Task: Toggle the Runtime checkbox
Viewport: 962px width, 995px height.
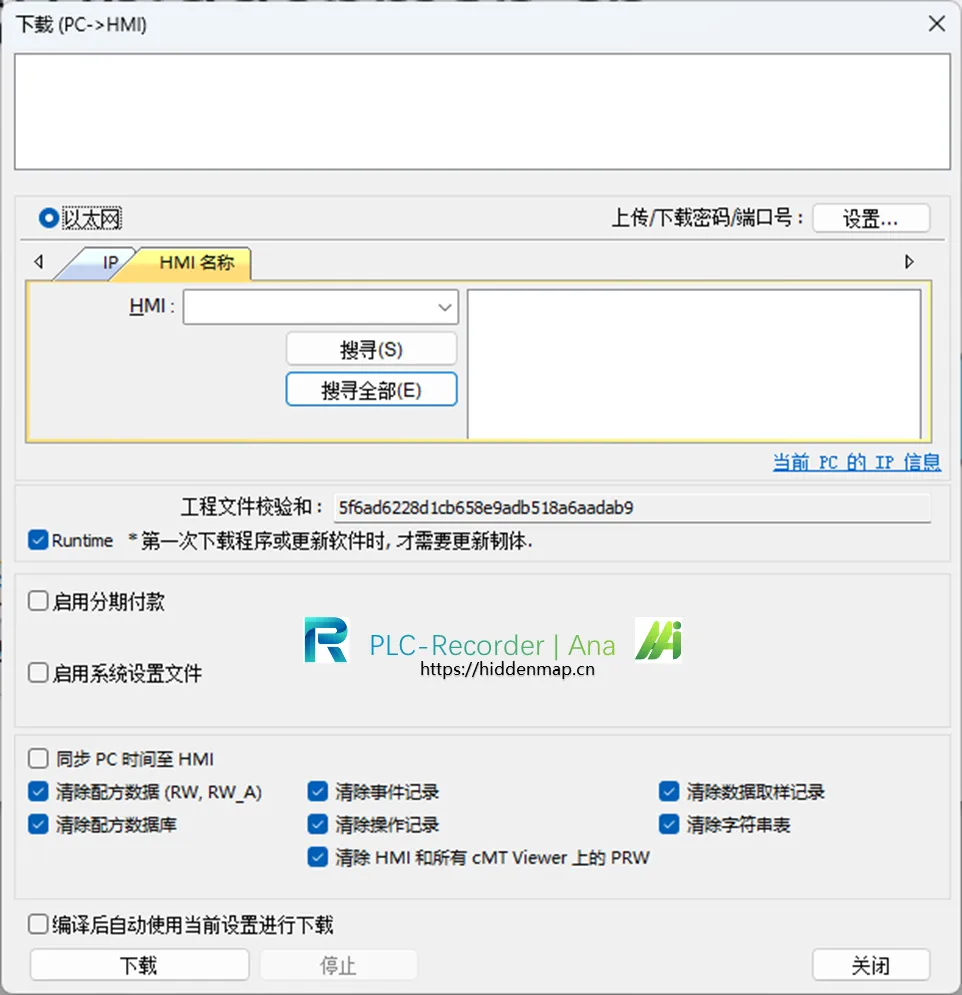Action: (x=38, y=541)
